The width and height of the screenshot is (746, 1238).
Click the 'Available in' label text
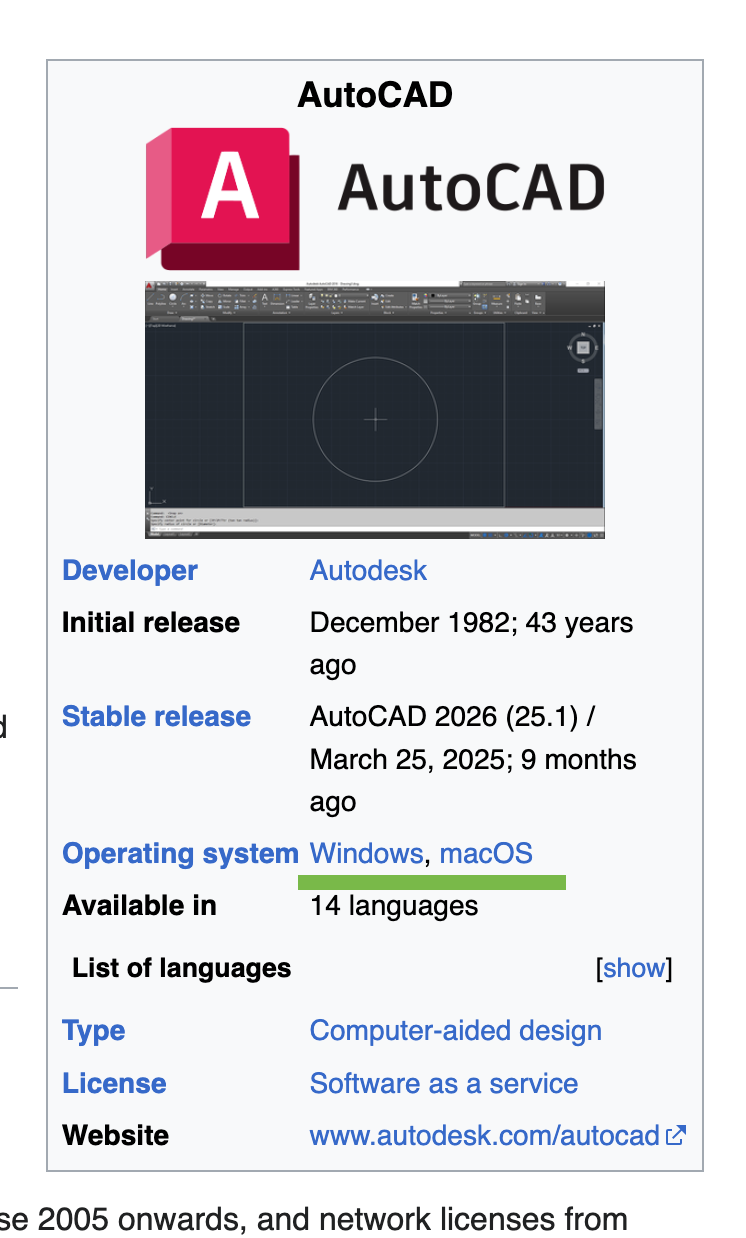click(139, 906)
